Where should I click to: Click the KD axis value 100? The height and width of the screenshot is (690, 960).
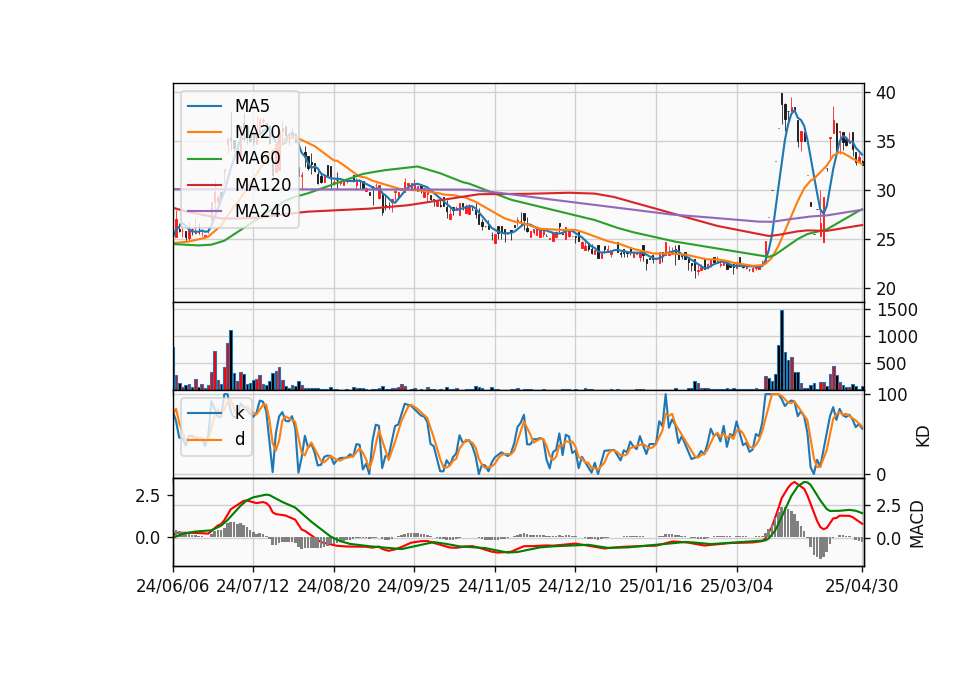(891, 395)
